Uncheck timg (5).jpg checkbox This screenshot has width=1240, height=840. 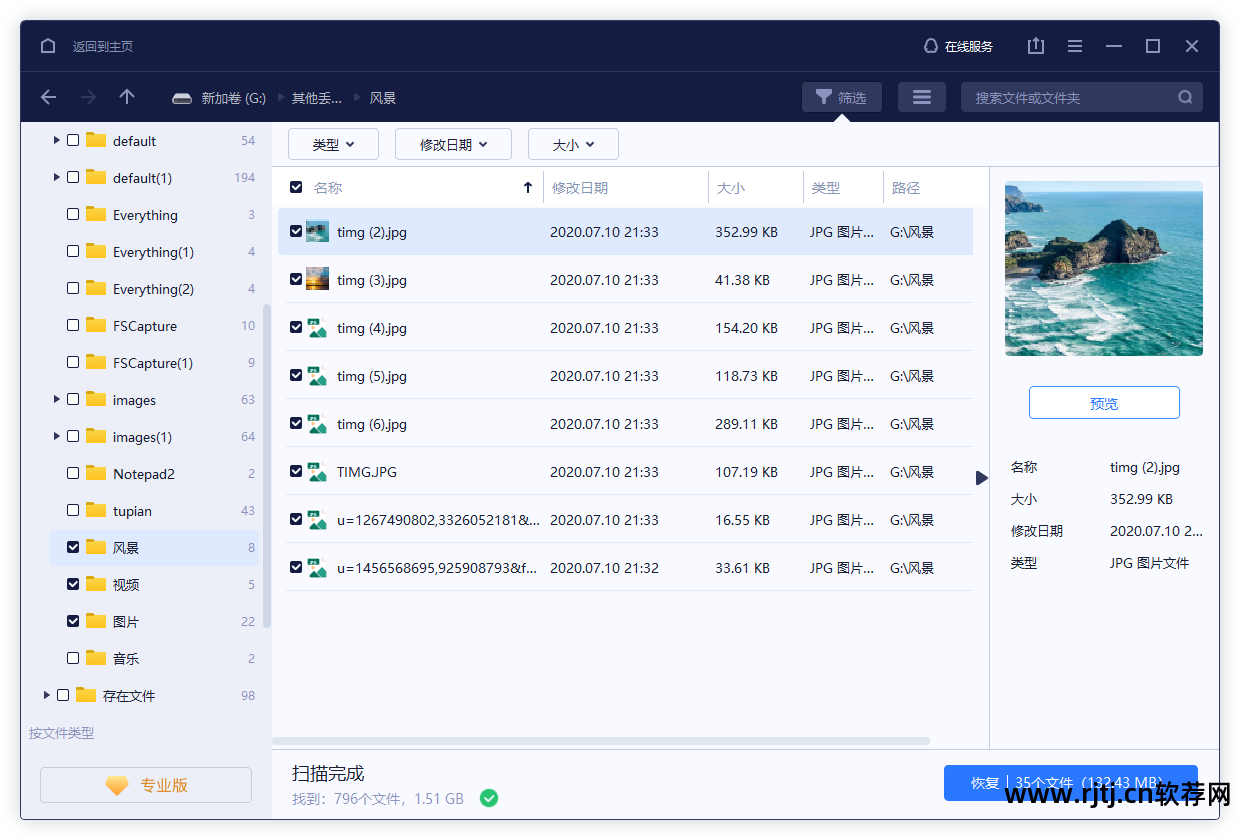296,375
